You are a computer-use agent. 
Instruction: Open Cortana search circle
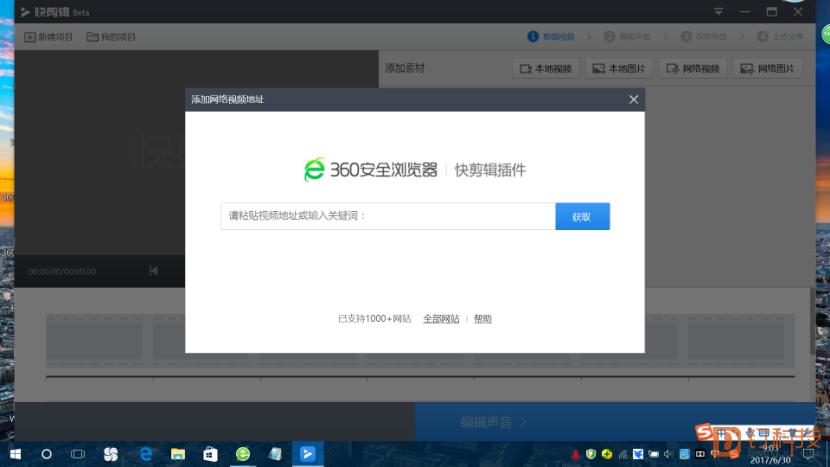[x=47, y=454]
